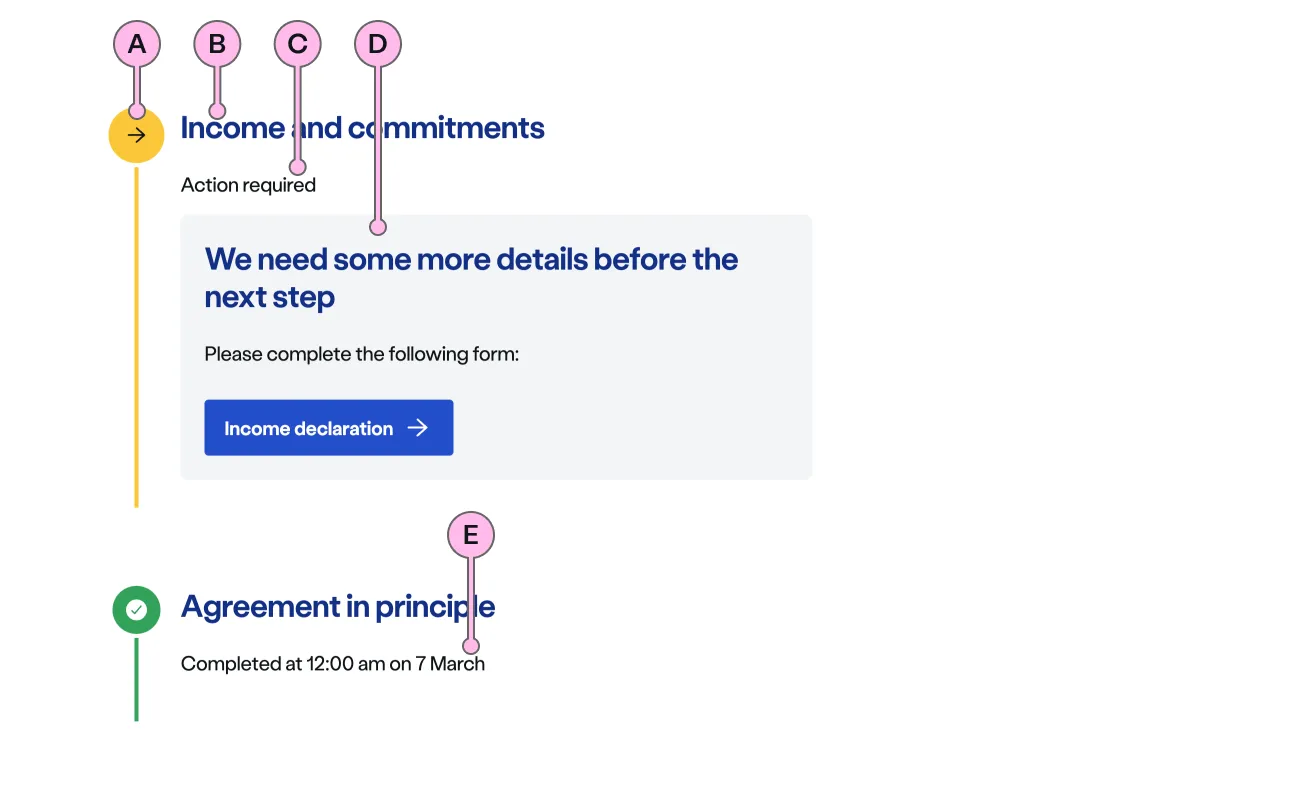Click the yellow timeline connector line

(x=136, y=340)
